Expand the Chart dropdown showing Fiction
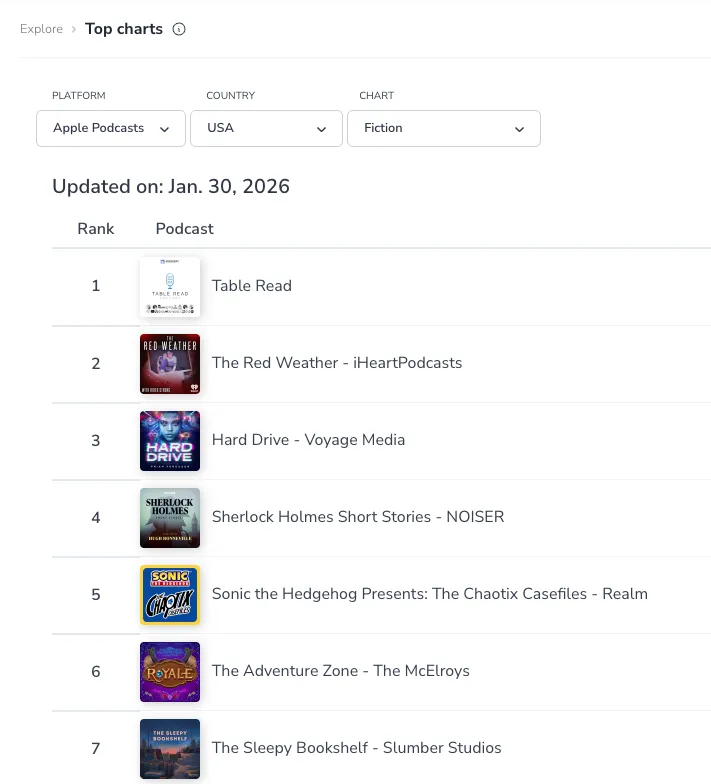Image resolution: width=711 pixels, height=784 pixels. pyautogui.click(x=443, y=128)
